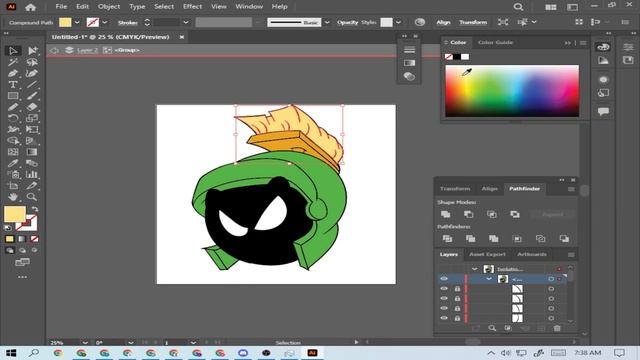Select the Hand tool
Image resolution: width=640 pixels, height=360 pixels.
click(x=13, y=197)
